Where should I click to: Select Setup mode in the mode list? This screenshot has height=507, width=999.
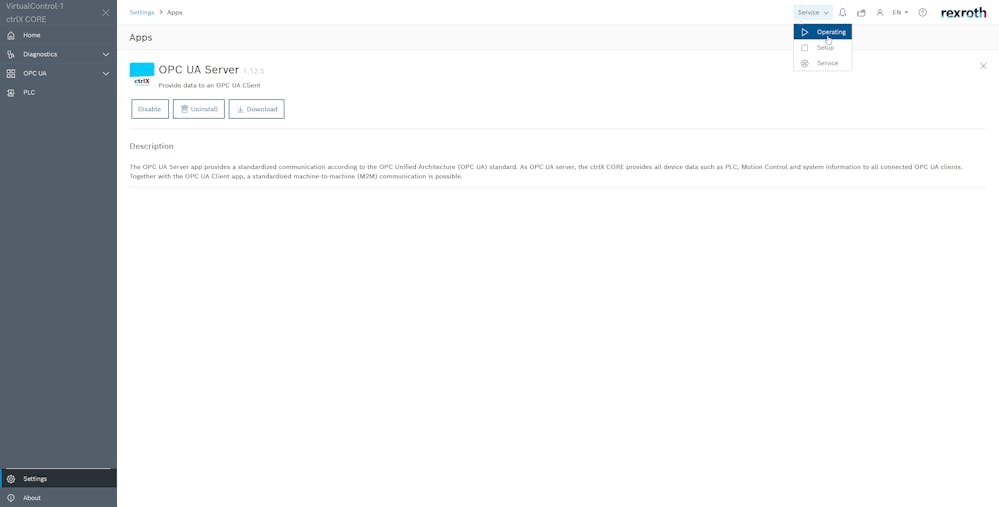824,48
